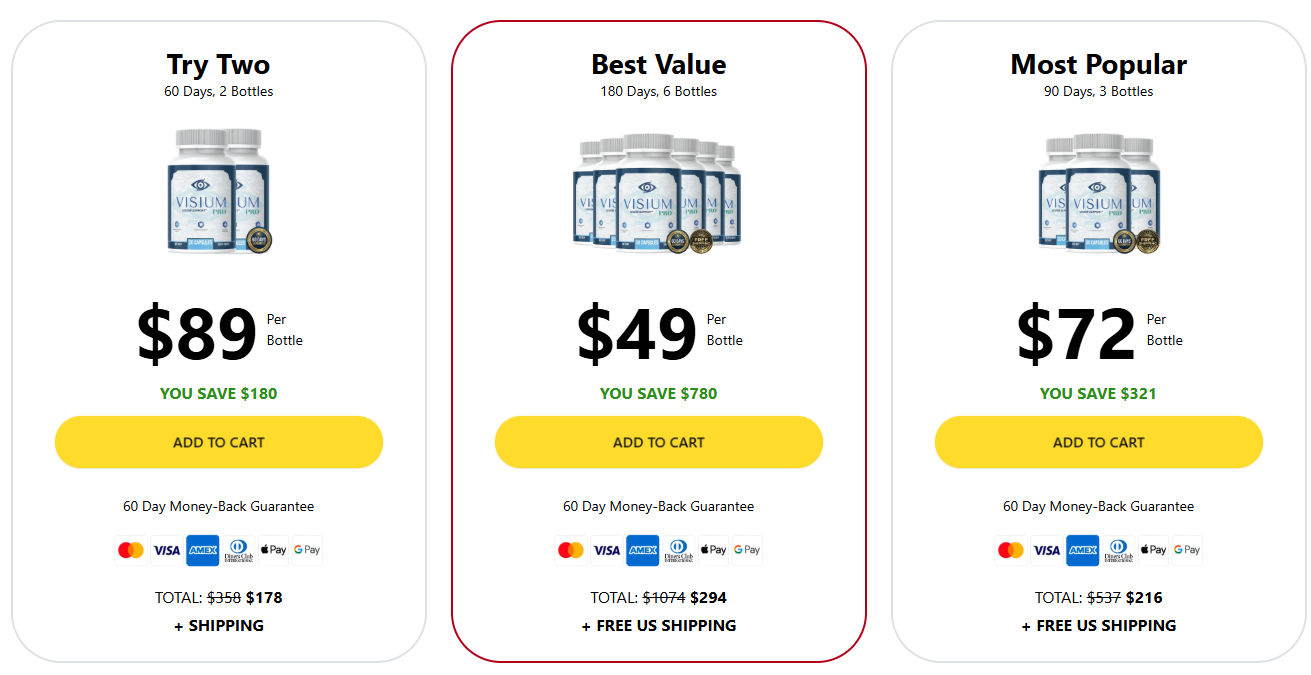
Task: Click Mastercard icon in Try Two card
Action: pos(131,550)
